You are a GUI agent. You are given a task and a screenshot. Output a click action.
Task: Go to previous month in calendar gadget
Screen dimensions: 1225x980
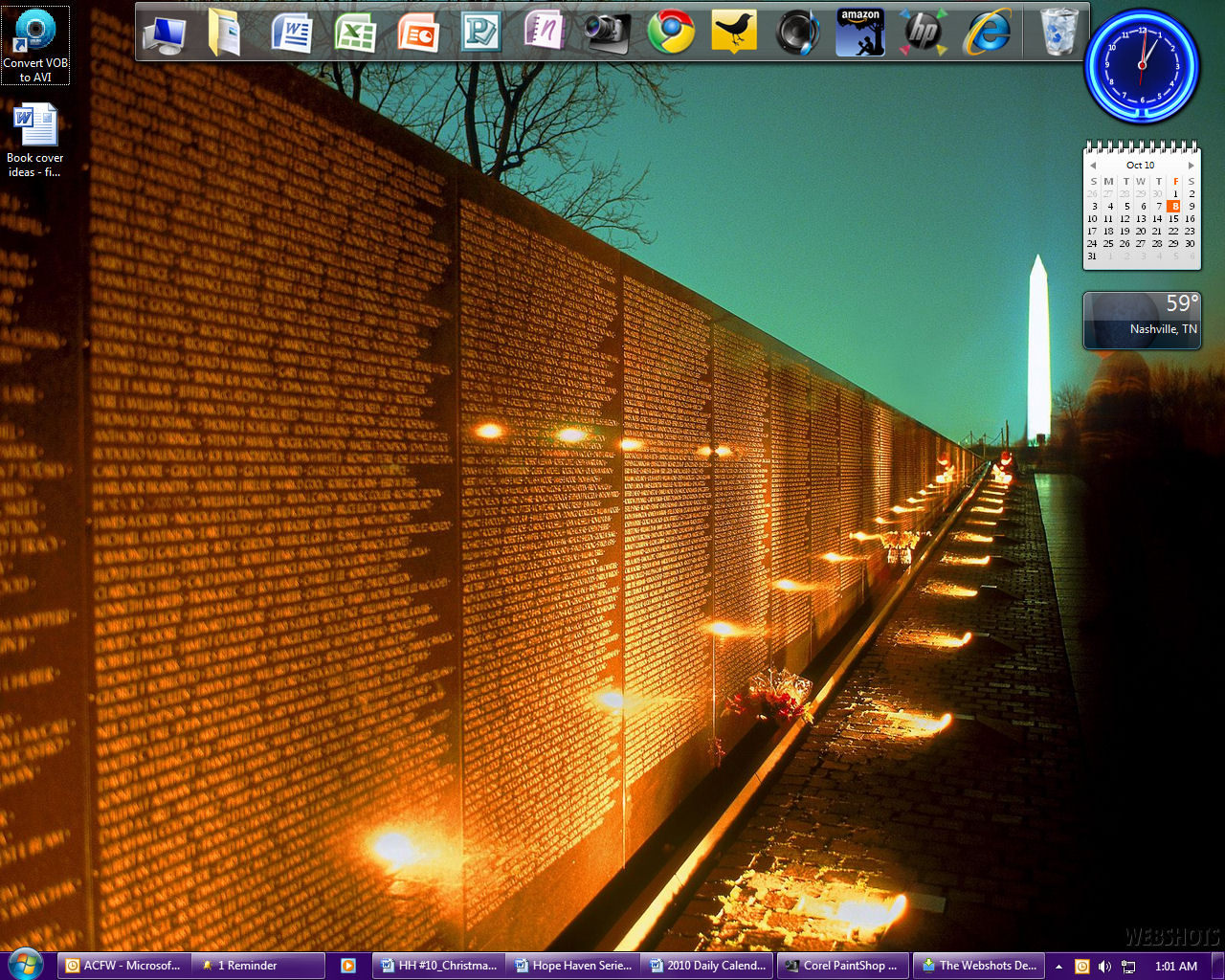click(x=1093, y=166)
